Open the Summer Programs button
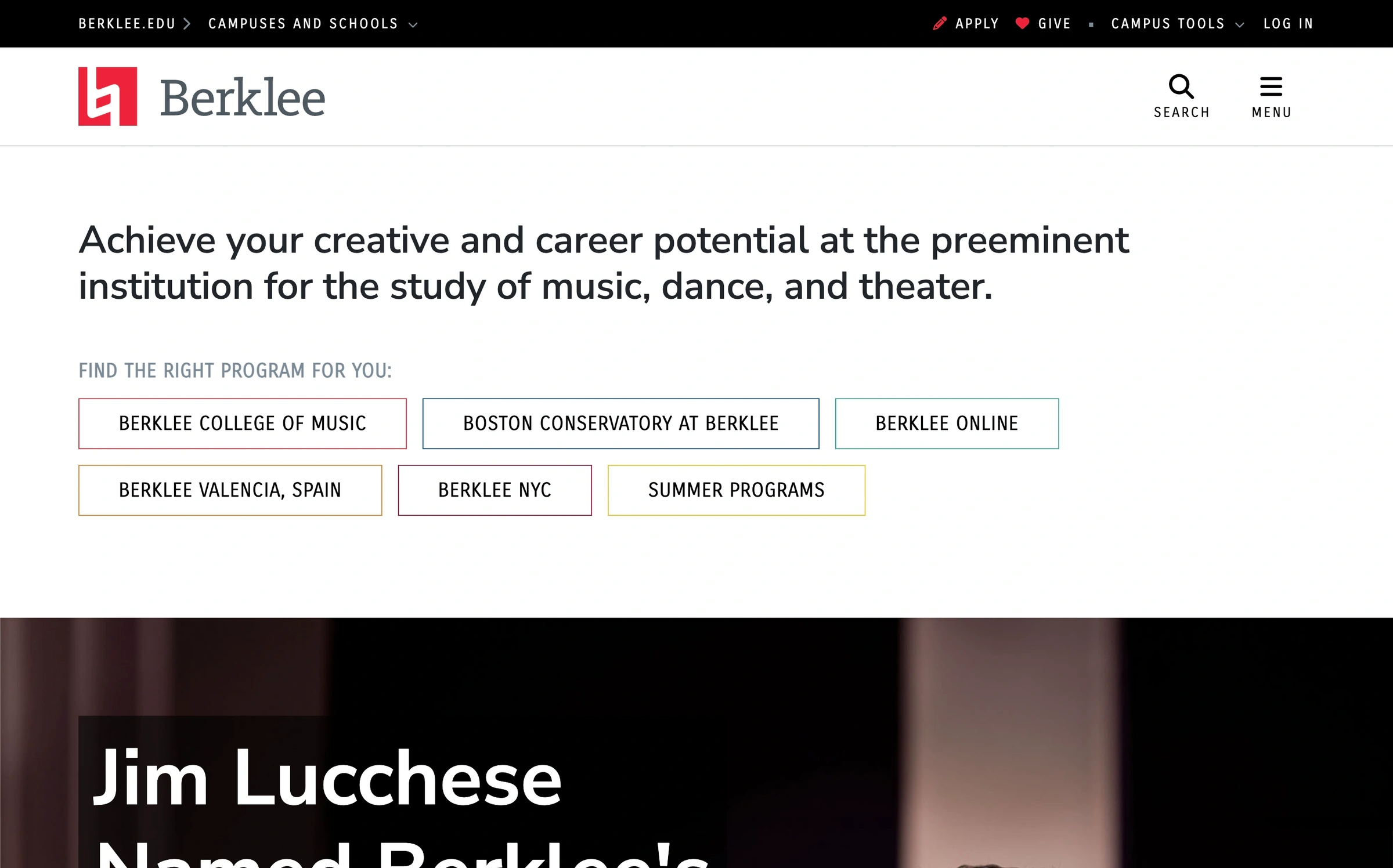This screenshot has height=868, width=1393. pyautogui.click(x=737, y=490)
